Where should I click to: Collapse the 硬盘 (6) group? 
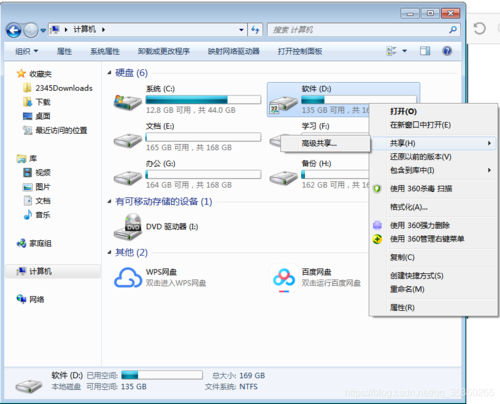coord(109,73)
